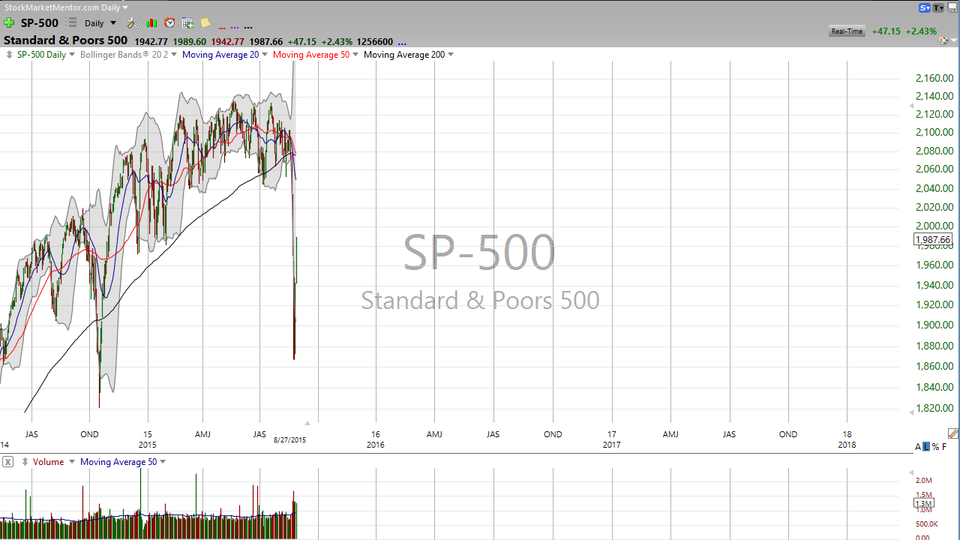Click the 1989.60 high value in header

(x=189, y=42)
